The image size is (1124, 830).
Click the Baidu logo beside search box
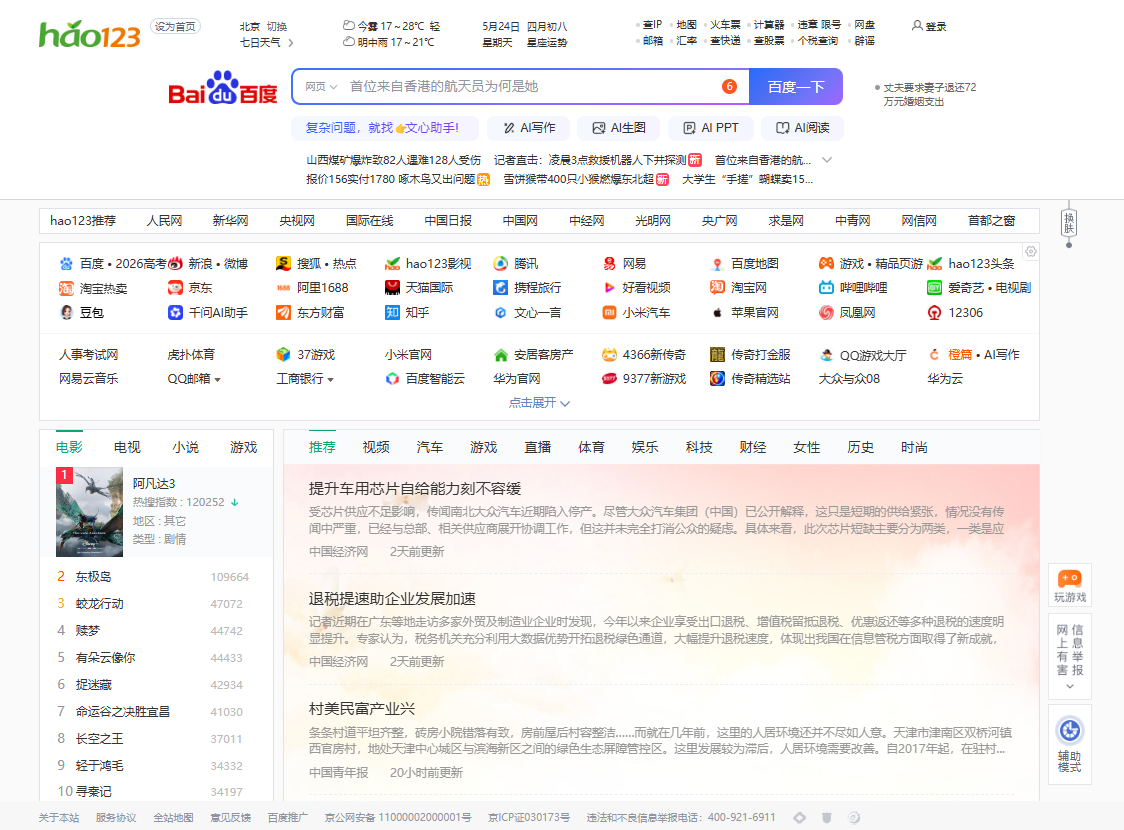pyautogui.click(x=222, y=87)
